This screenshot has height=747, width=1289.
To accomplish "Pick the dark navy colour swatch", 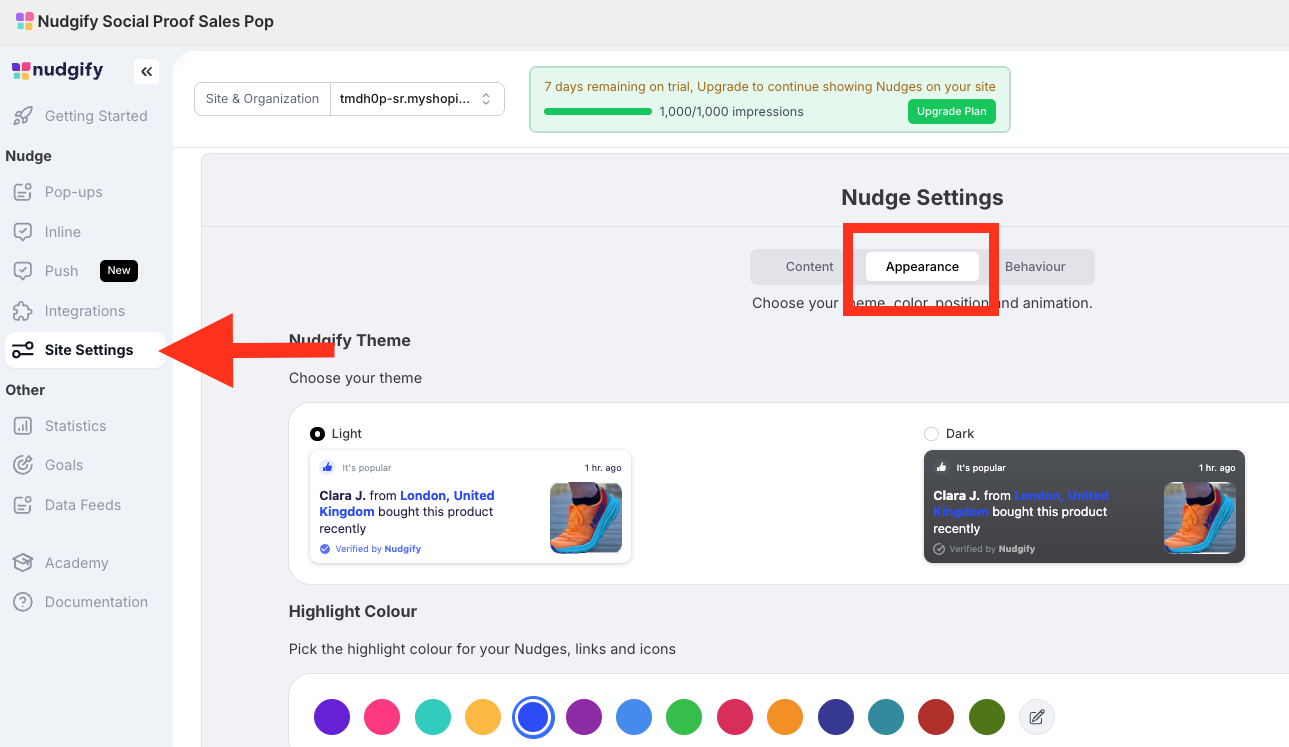I will [836, 717].
